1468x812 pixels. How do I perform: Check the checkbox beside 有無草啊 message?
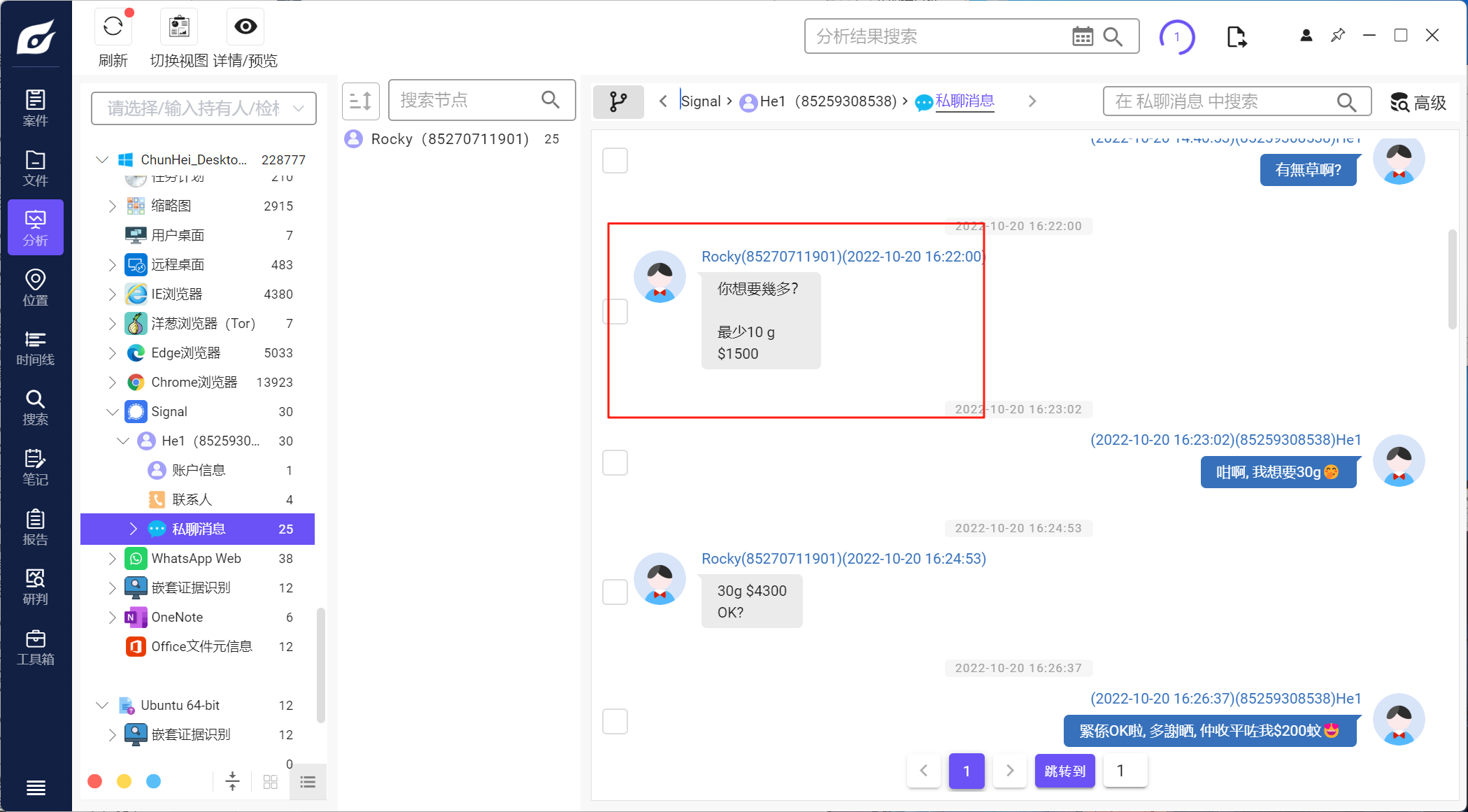pos(615,160)
